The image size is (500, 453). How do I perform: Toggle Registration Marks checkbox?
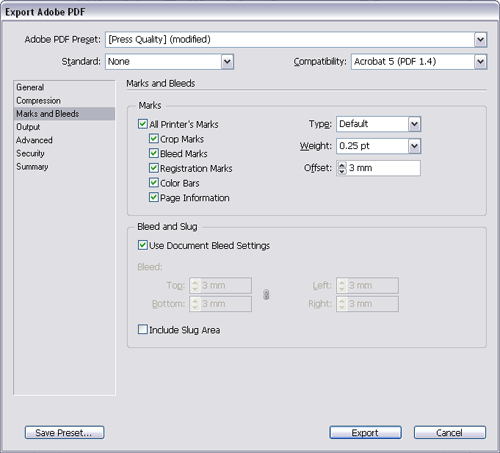pos(153,168)
